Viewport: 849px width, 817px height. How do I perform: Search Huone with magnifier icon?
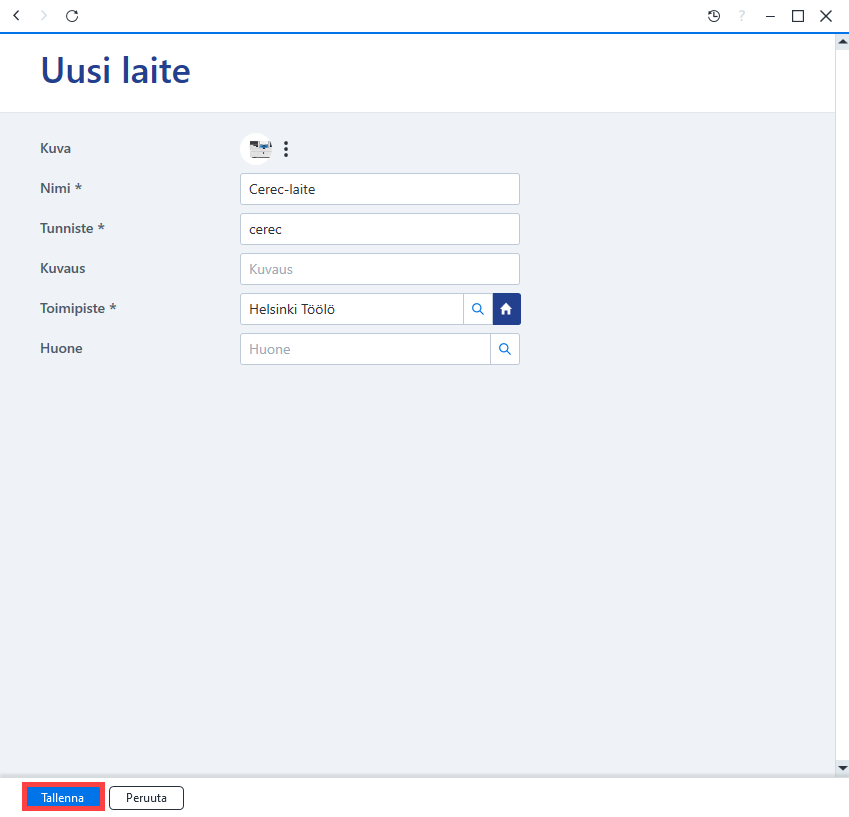[505, 349]
